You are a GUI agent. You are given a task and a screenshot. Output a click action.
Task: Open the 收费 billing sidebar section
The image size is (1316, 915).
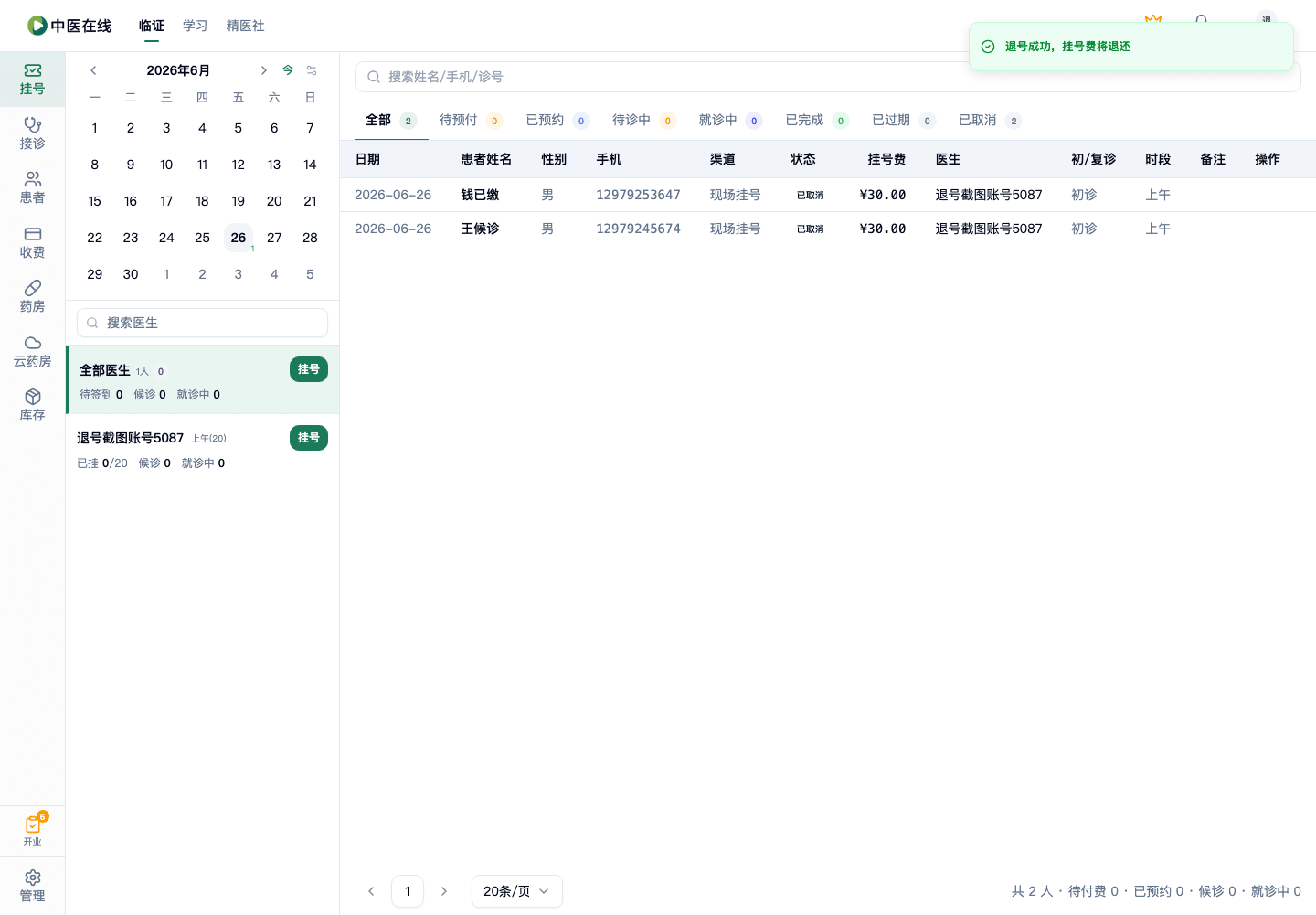(x=32, y=242)
